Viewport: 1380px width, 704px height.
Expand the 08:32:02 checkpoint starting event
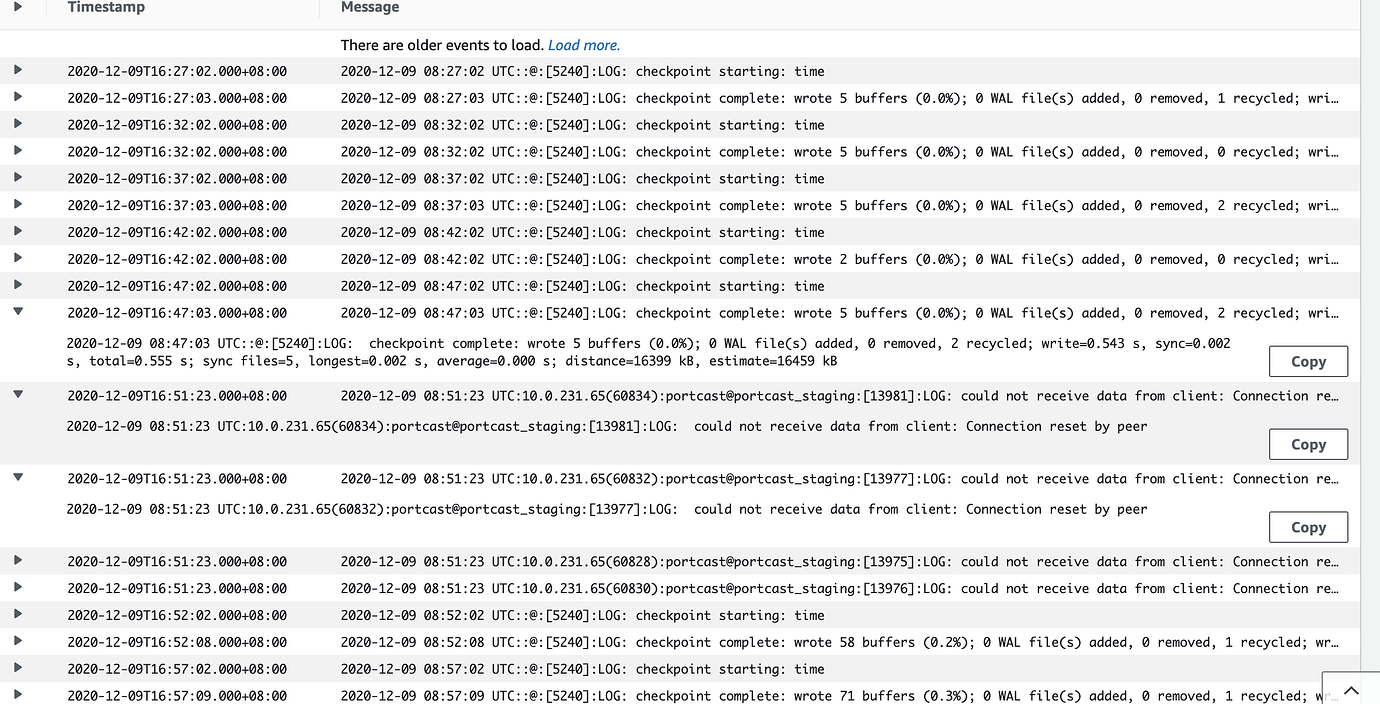18,124
